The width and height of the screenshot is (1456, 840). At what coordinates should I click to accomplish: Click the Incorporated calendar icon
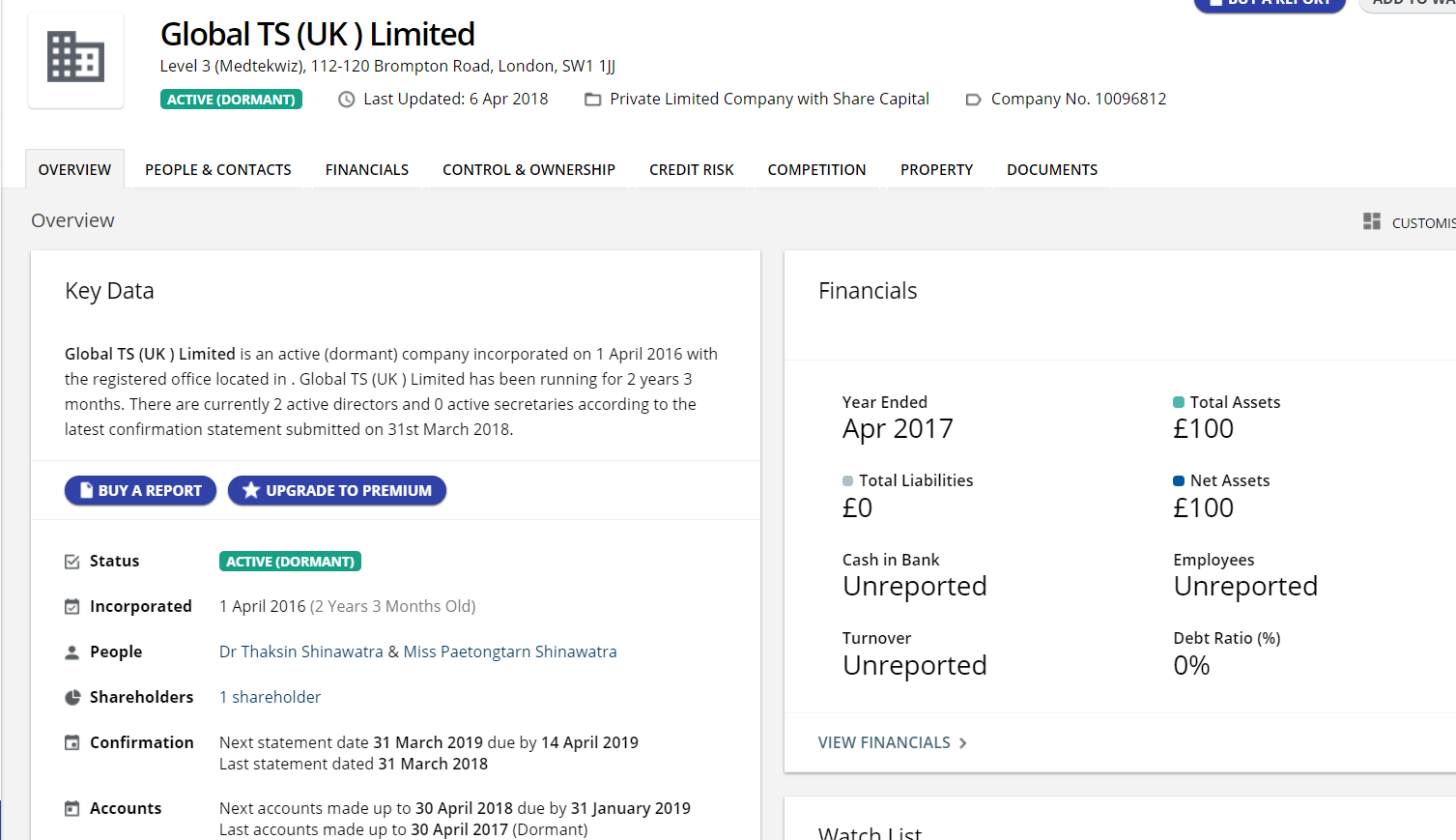point(72,607)
